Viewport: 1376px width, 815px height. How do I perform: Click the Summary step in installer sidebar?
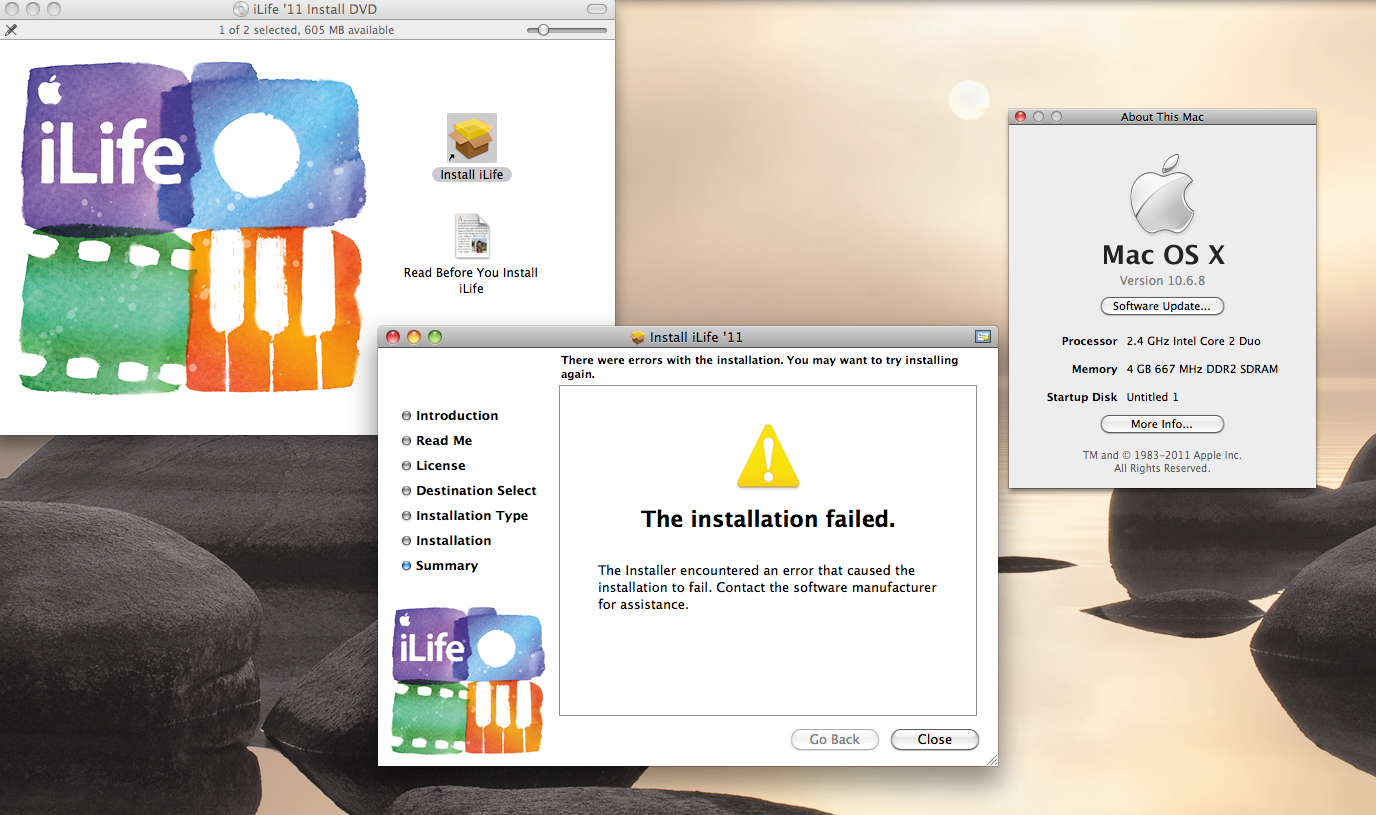click(x=447, y=566)
